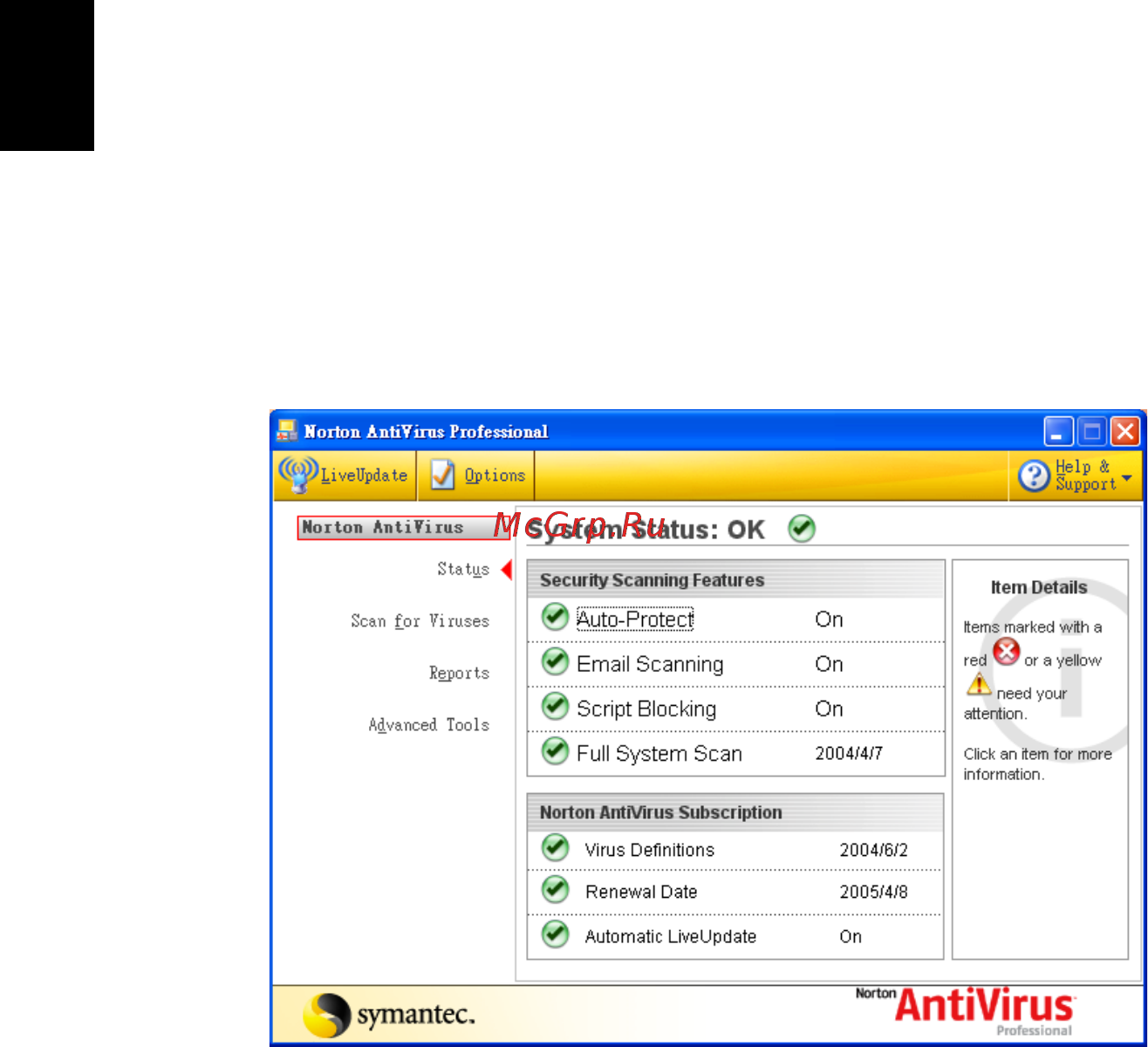Click the Virus Definitions date 2004/6/2
This screenshot has width=1148, height=1047.
[x=873, y=850]
